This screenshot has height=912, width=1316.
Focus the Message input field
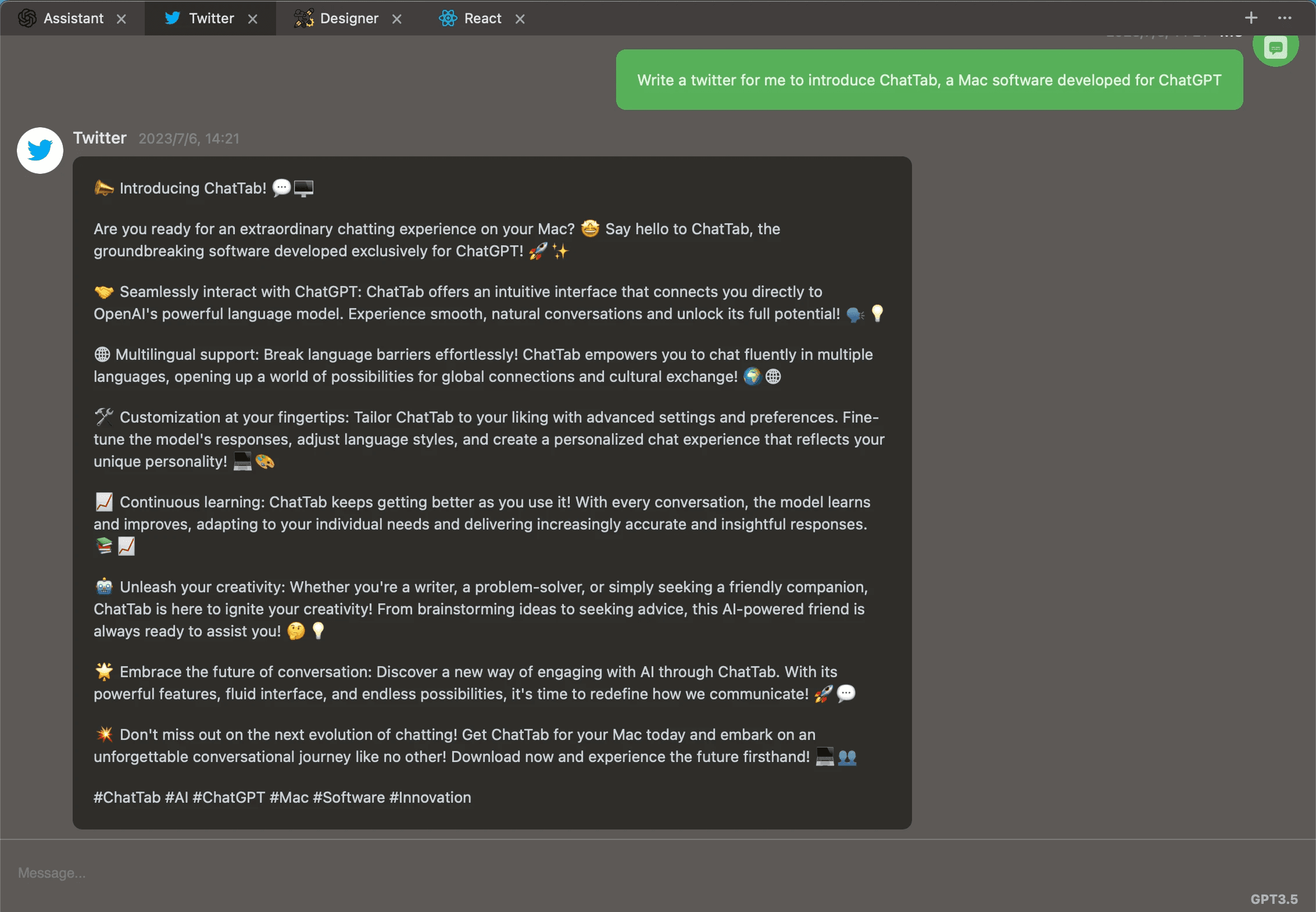[581, 872]
